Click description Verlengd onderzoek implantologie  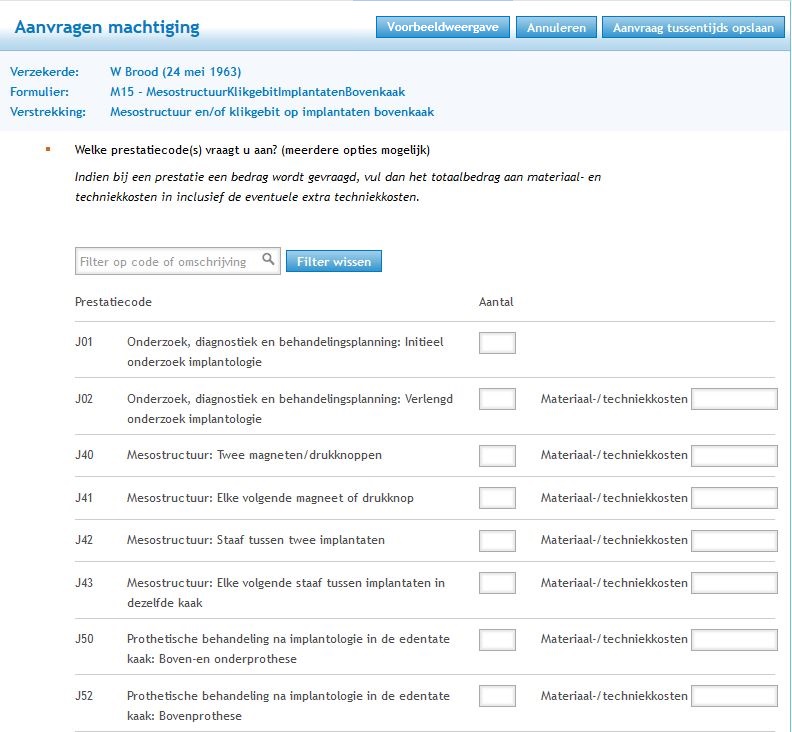click(x=289, y=409)
